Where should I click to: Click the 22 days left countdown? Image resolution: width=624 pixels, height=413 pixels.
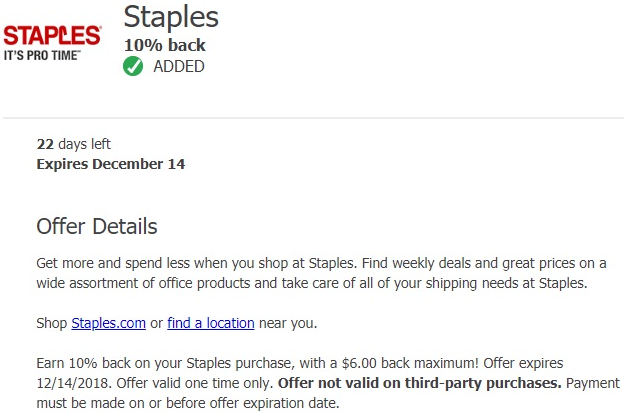pyautogui.click(x=74, y=144)
